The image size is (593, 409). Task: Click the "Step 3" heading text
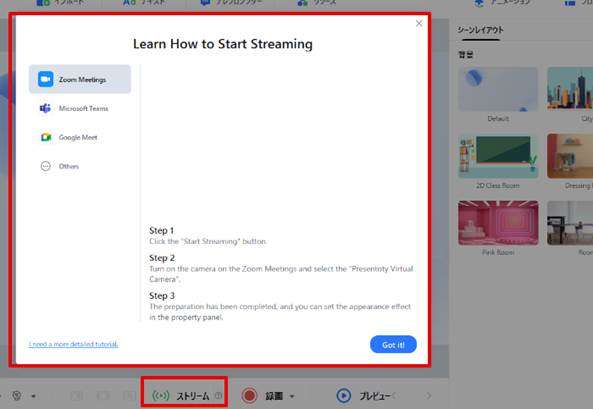(162, 295)
